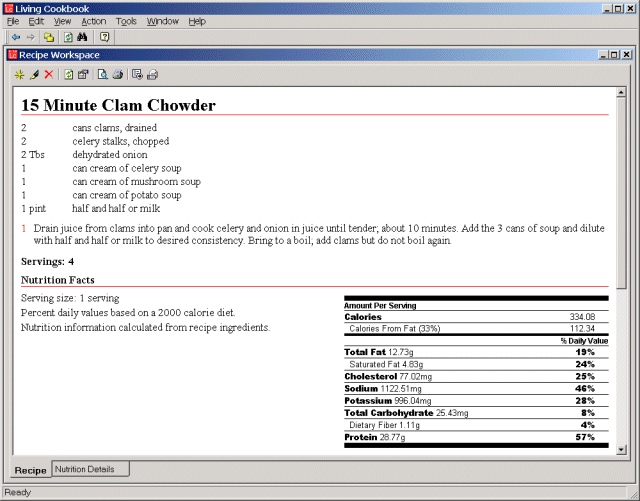Viewport: 640px width, 501px height.
Task: Click the last printer icon in workspace toolbar
Action: pos(152,75)
